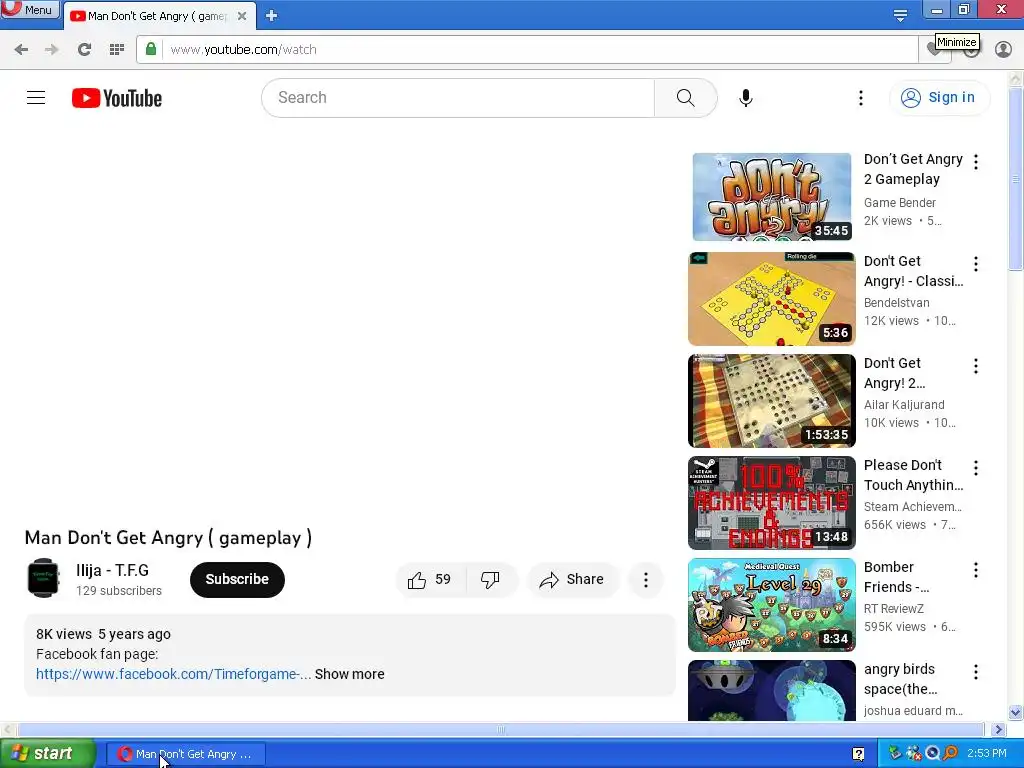Click the Steam Achievem... channel name
The width and height of the screenshot is (1024, 768).
click(912, 507)
